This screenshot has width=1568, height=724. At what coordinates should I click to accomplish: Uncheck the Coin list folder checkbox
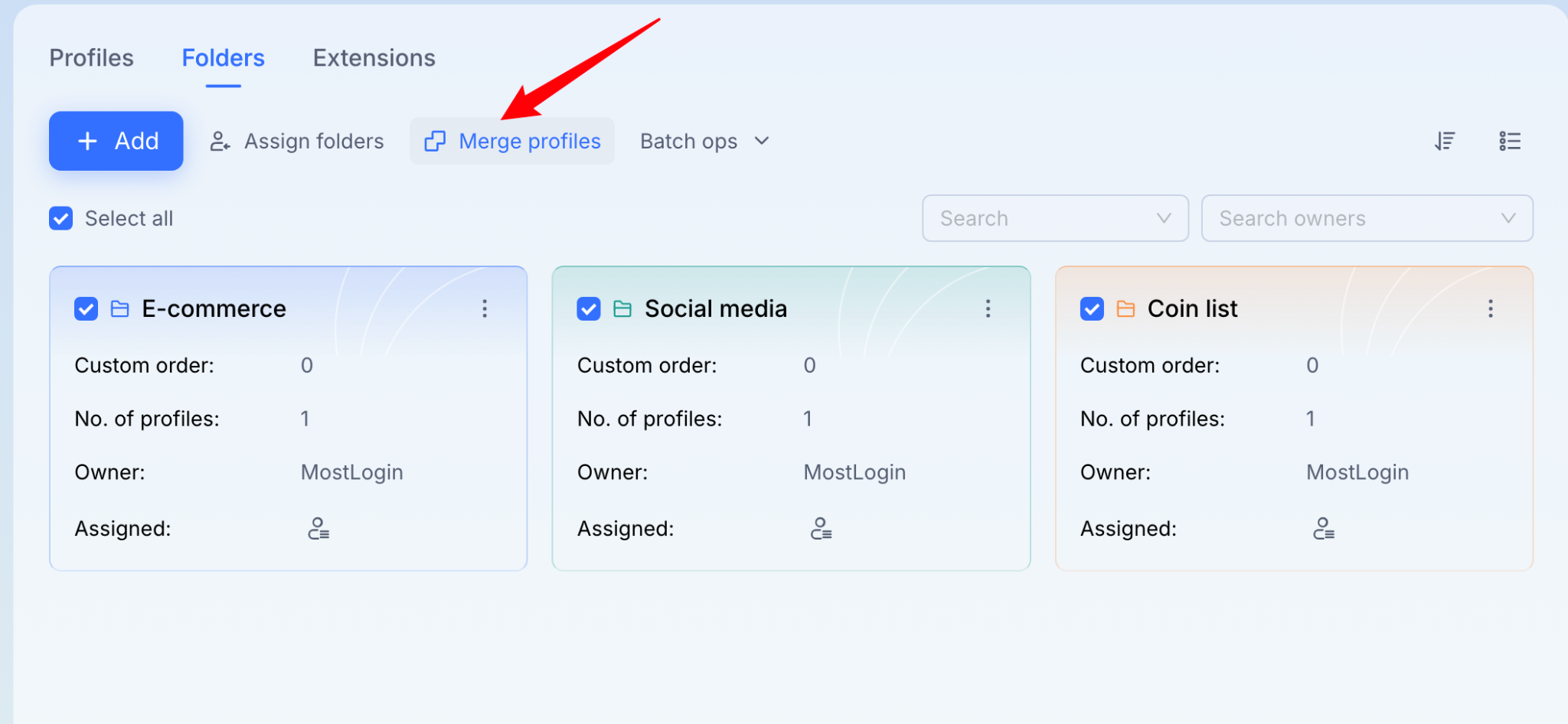click(x=1092, y=309)
